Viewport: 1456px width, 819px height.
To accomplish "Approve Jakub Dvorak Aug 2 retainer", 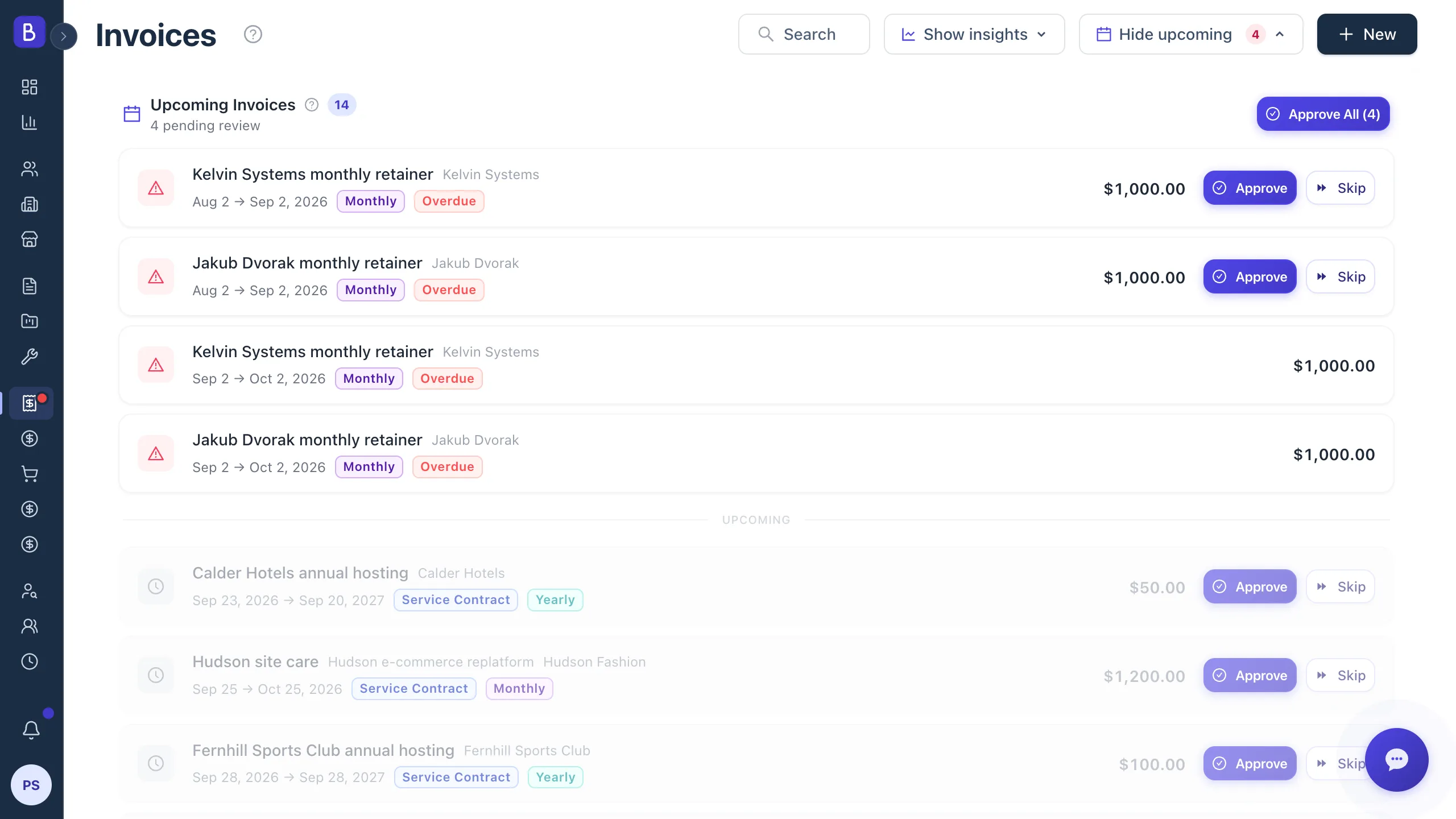I will 1250,276.
